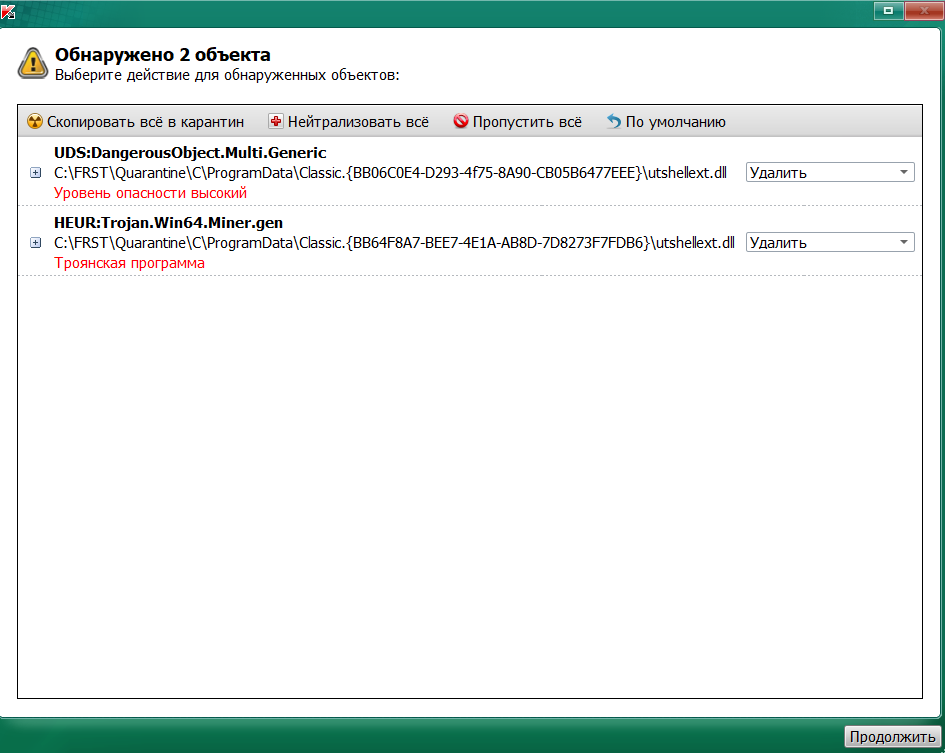Click the quarantine radiation icon in toolbar

pyautogui.click(x=35, y=121)
